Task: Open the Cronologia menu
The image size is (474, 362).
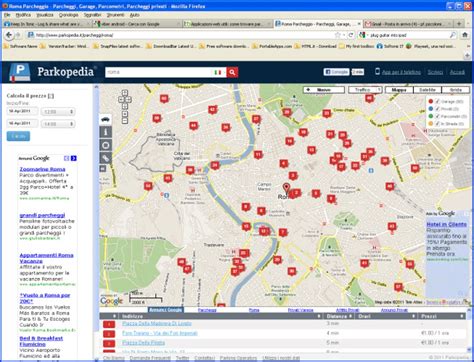Action: [x=68, y=15]
